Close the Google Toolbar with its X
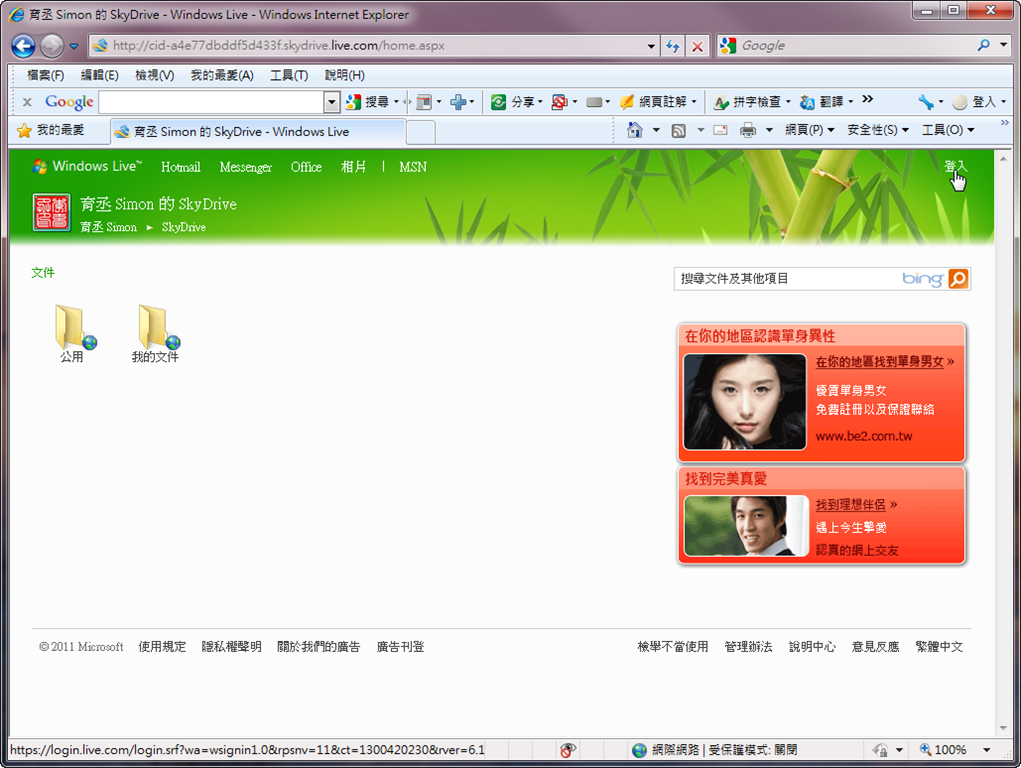This screenshot has width=1021, height=768. point(27,102)
